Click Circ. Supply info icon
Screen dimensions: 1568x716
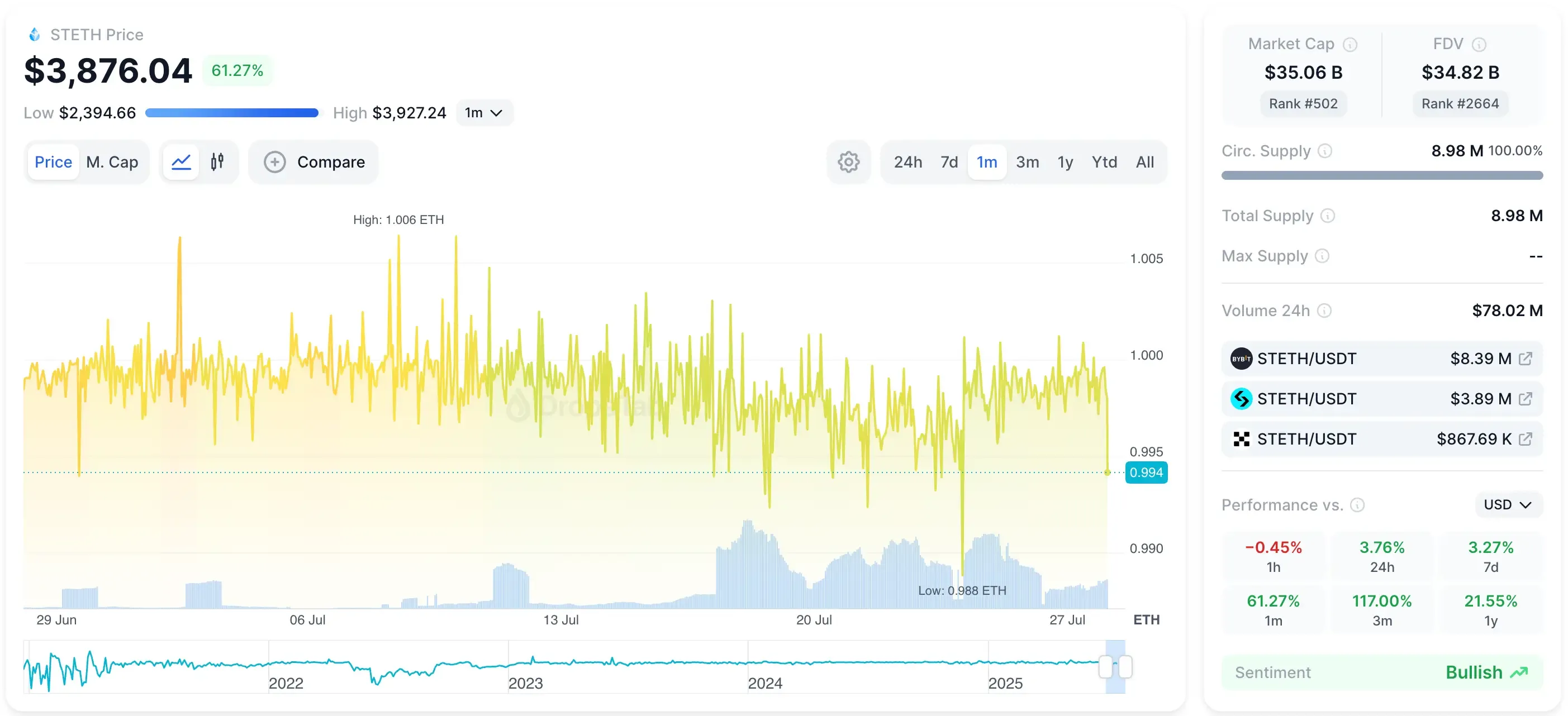click(x=1324, y=151)
